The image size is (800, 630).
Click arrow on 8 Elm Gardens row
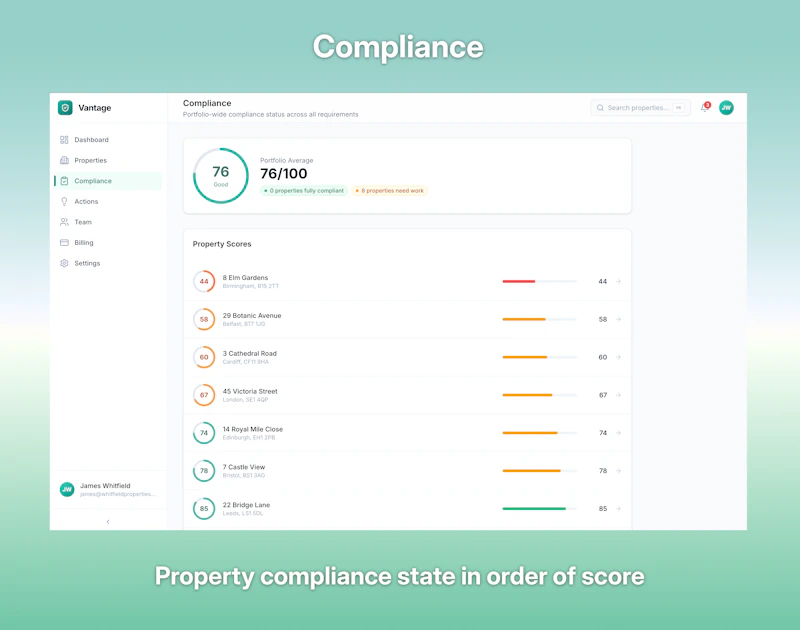618,282
